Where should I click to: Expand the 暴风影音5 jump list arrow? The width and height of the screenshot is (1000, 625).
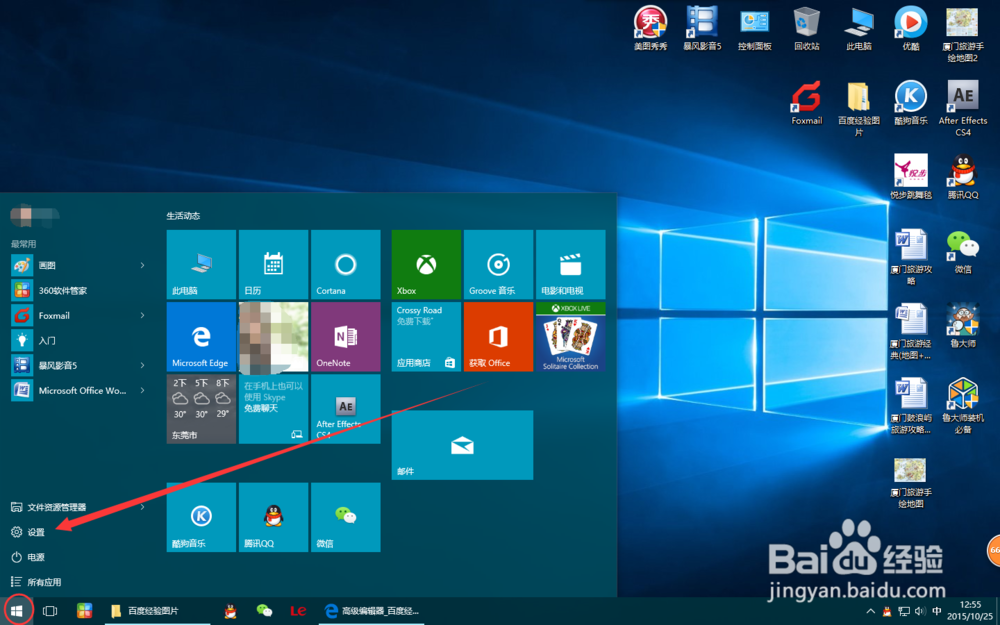pyautogui.click(x=143, y=365)
